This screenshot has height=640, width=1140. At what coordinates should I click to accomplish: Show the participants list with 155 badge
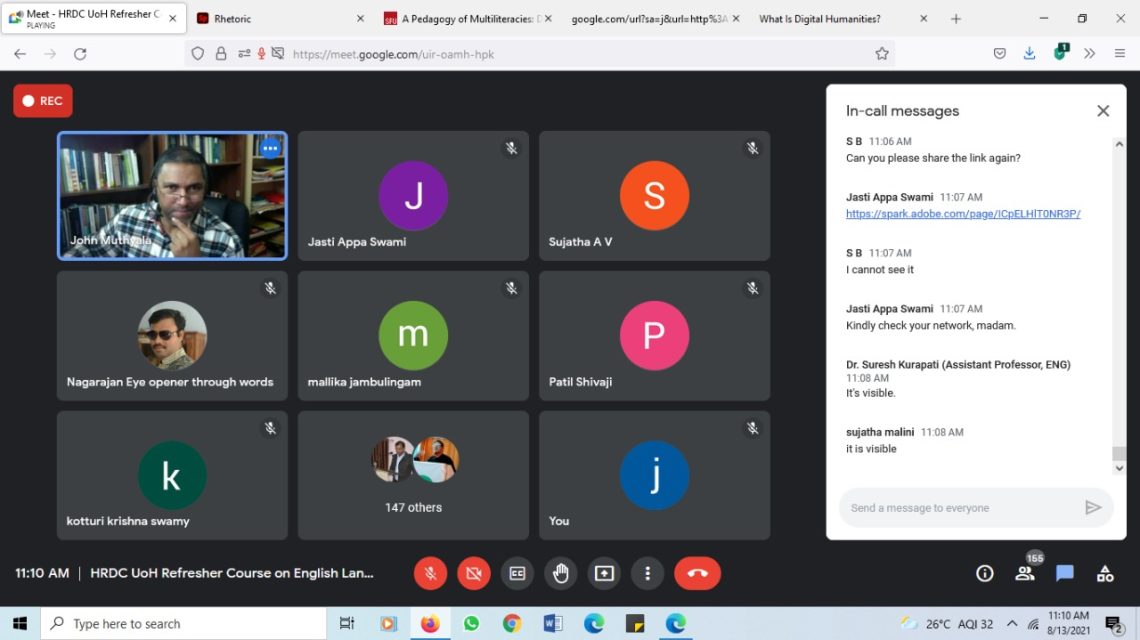[1025, 573]
